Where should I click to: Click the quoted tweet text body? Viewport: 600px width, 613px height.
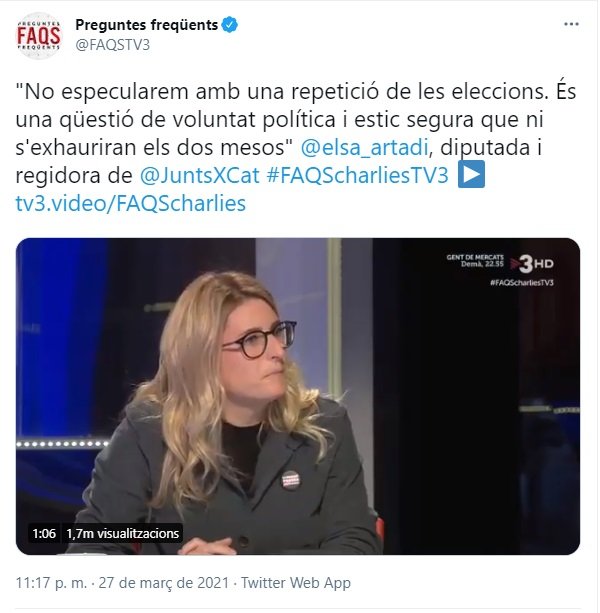tap(296, 148)
